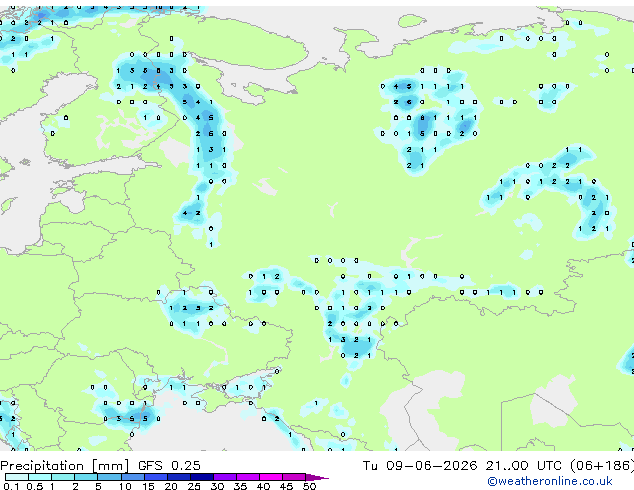Click the '30' legend scale value
Screen dimensions: 634x490
[x=217, y=486]
